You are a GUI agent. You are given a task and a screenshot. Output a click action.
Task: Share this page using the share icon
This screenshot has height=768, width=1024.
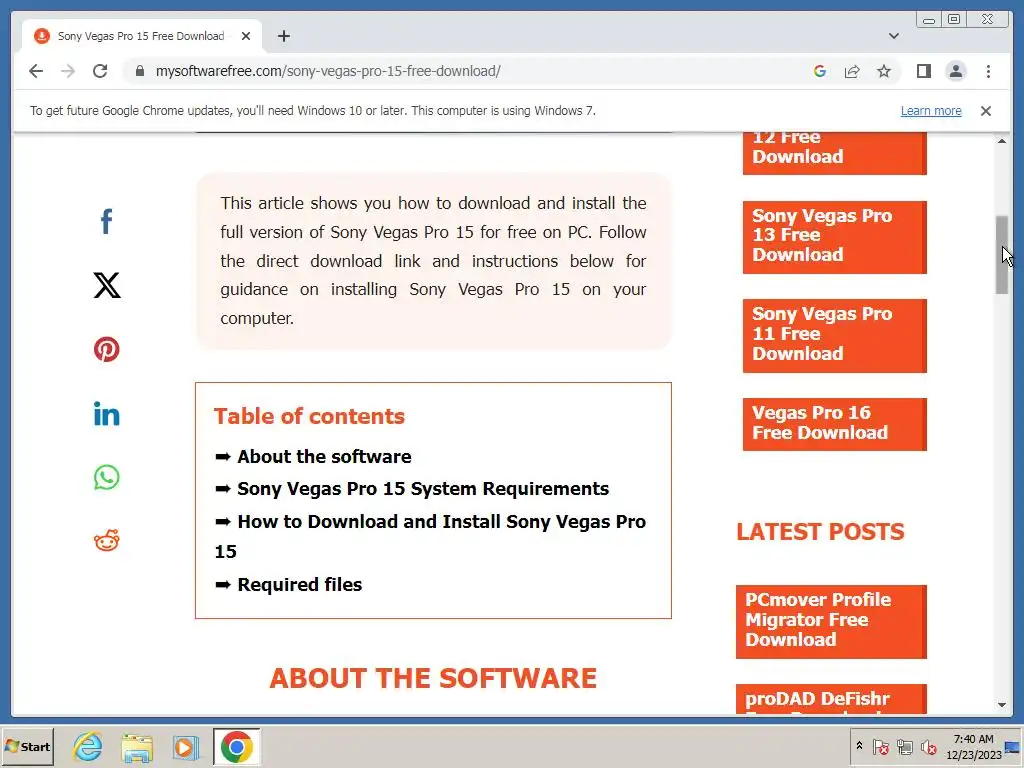pyautogui.click(x=852, y=71)
